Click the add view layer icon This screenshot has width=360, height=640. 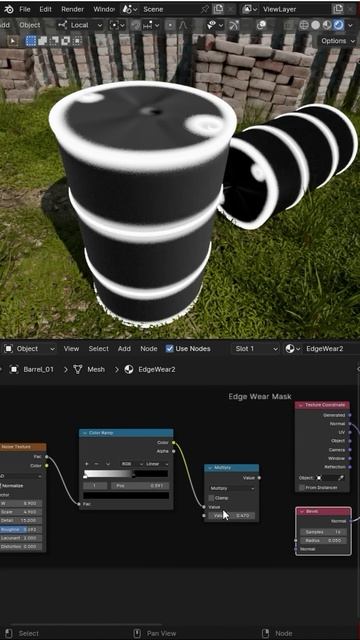click(338, 9)
